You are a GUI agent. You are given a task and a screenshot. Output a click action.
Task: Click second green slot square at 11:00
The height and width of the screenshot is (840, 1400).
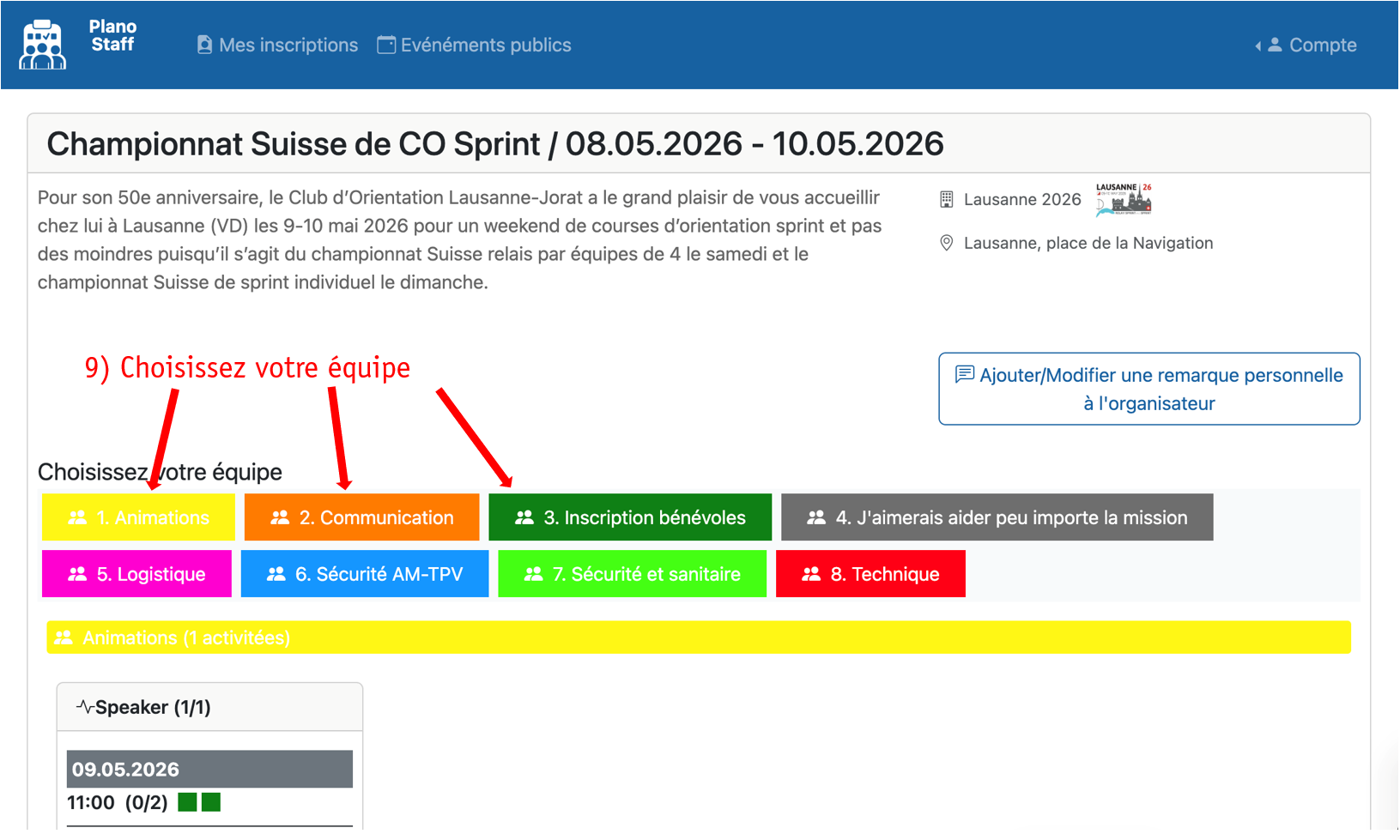point(211,802)
